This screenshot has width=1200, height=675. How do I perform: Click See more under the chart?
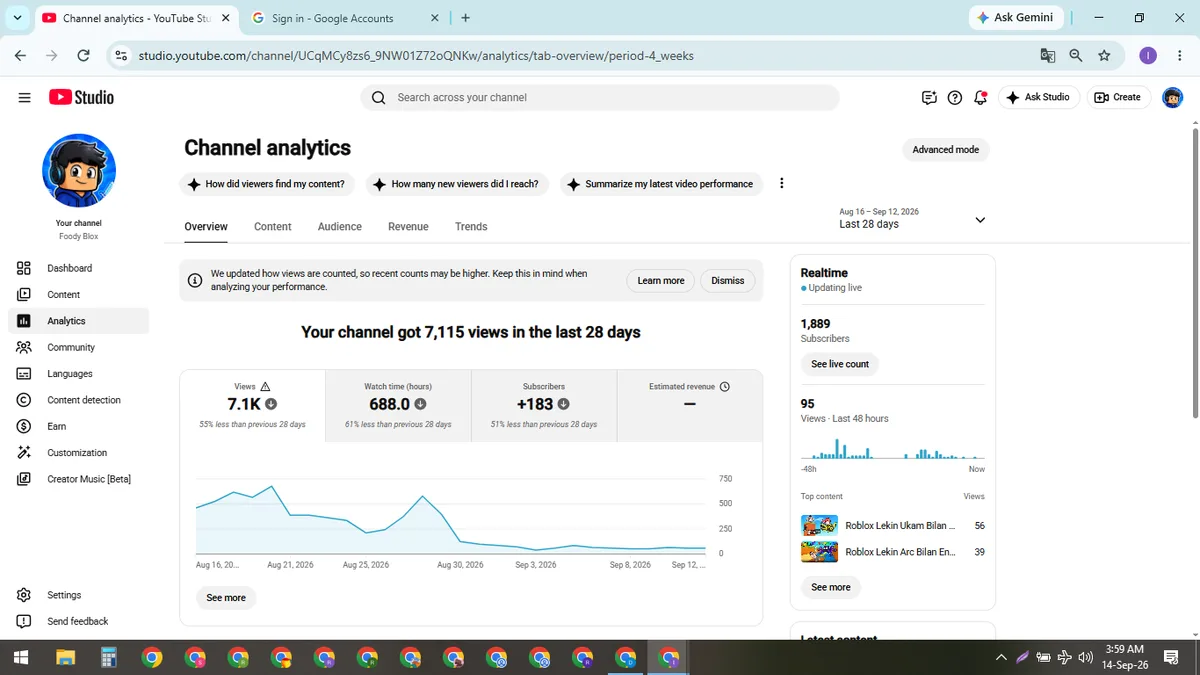[x=226, y=598]
